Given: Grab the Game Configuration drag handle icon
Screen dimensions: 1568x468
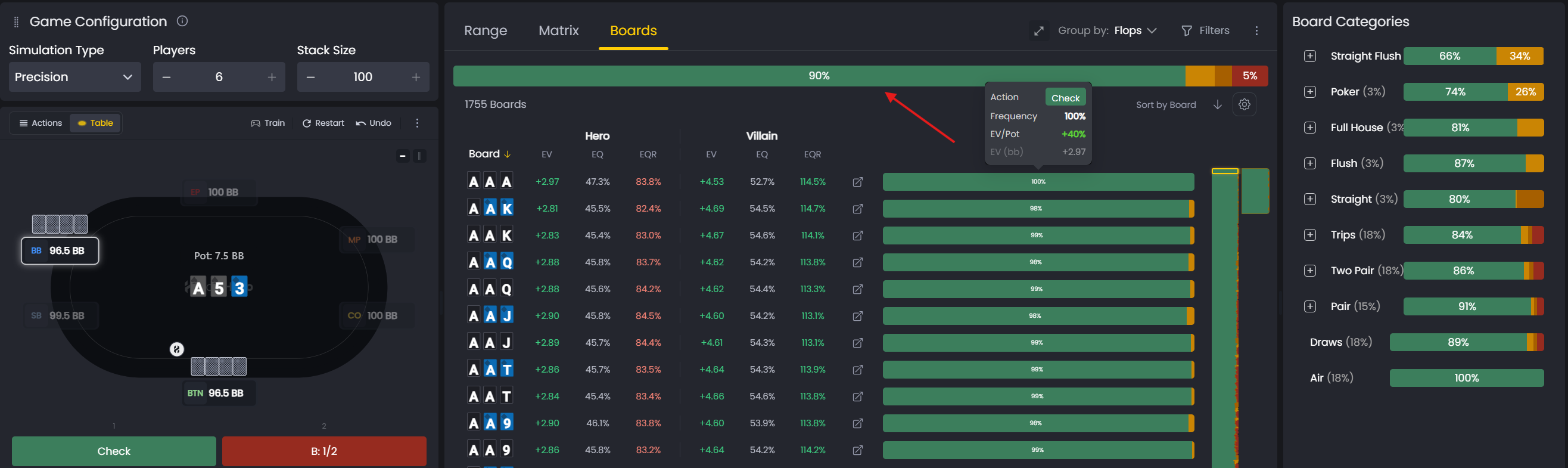Looking at the screenshot, I should (17, 23).
